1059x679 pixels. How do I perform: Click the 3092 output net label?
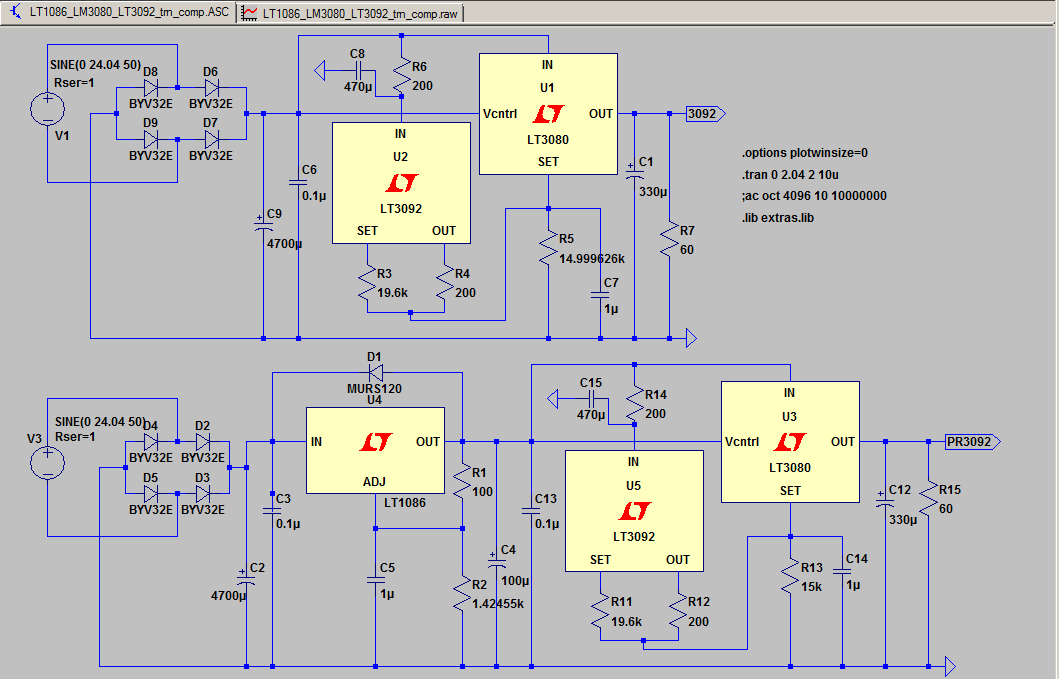pos(706,114)
